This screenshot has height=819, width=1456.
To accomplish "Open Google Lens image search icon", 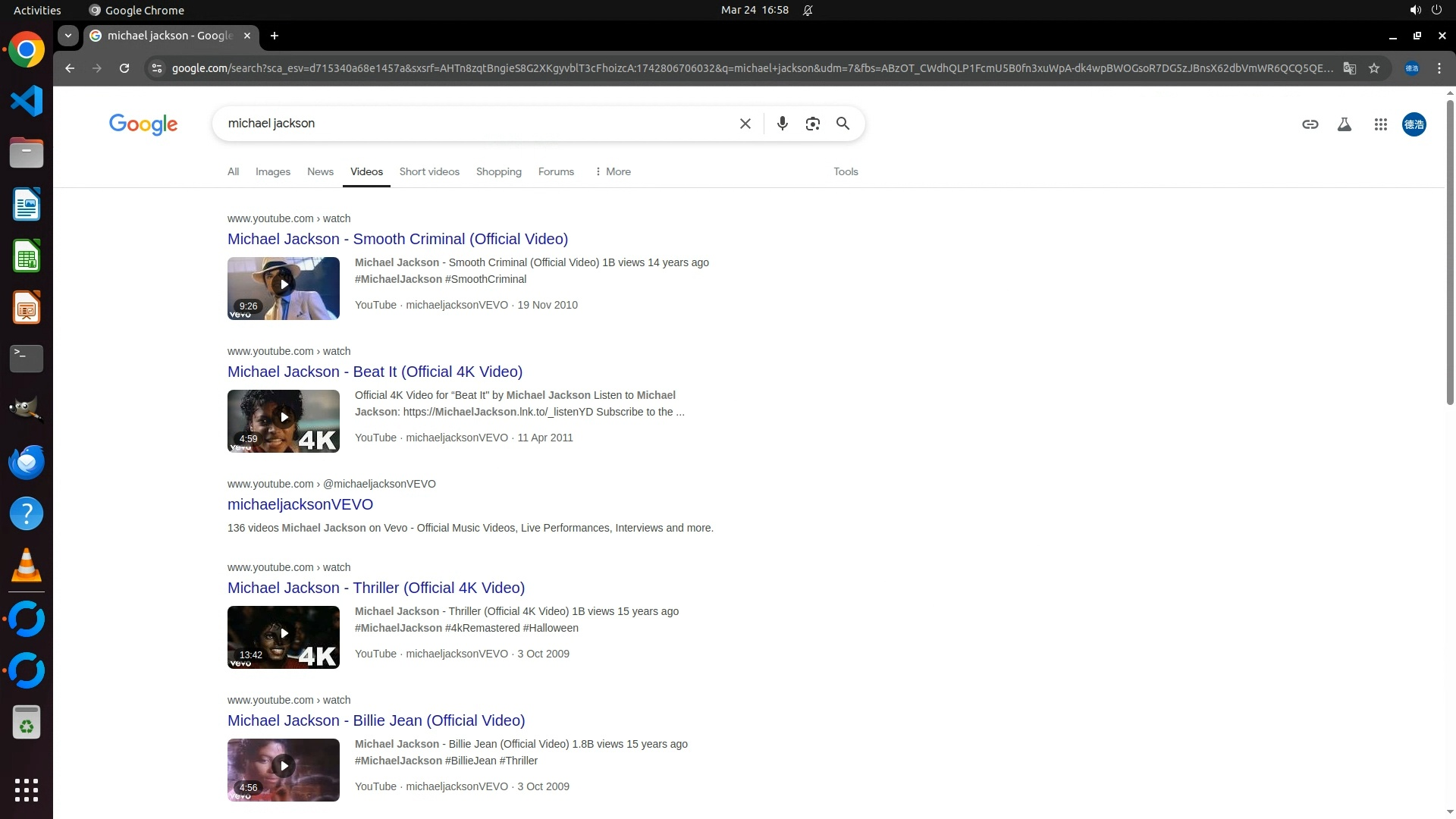I will coord(812,124).
